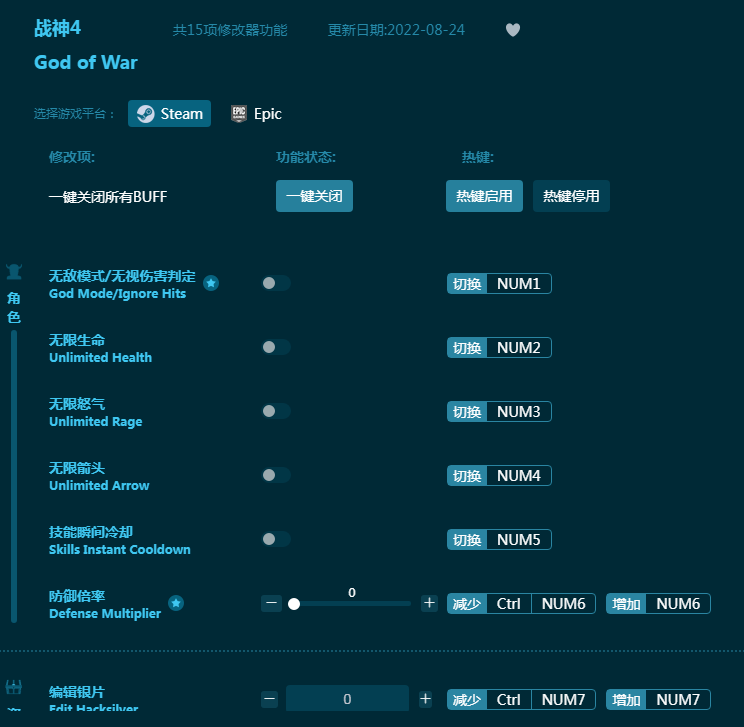The height and width of the screenshot is (727, 744).
Task: Click the NUM1 hotkey box for God Mode
Action: (519, 284)
